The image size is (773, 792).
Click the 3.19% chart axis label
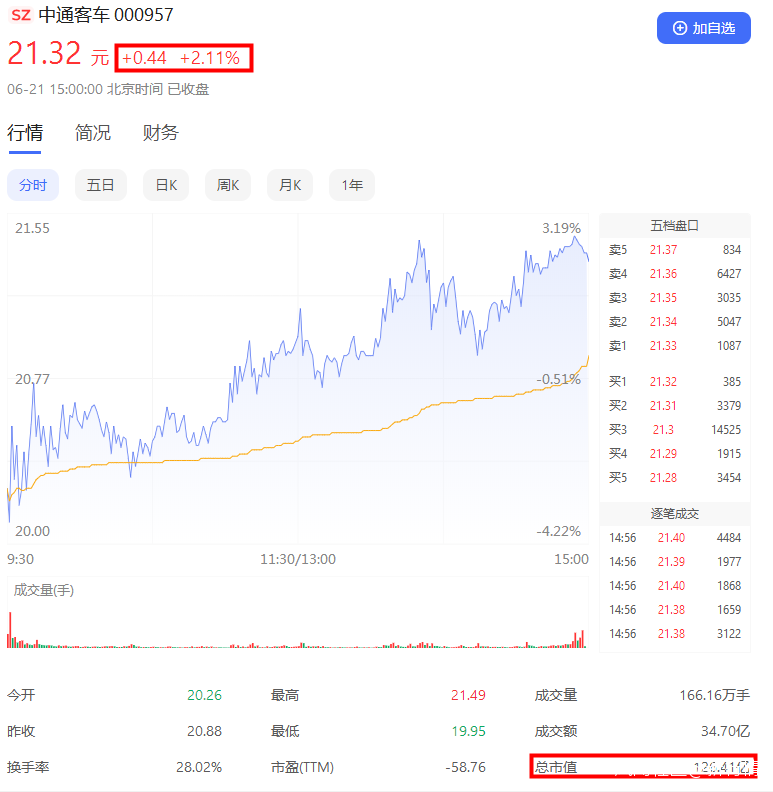(x=561, y=228)
